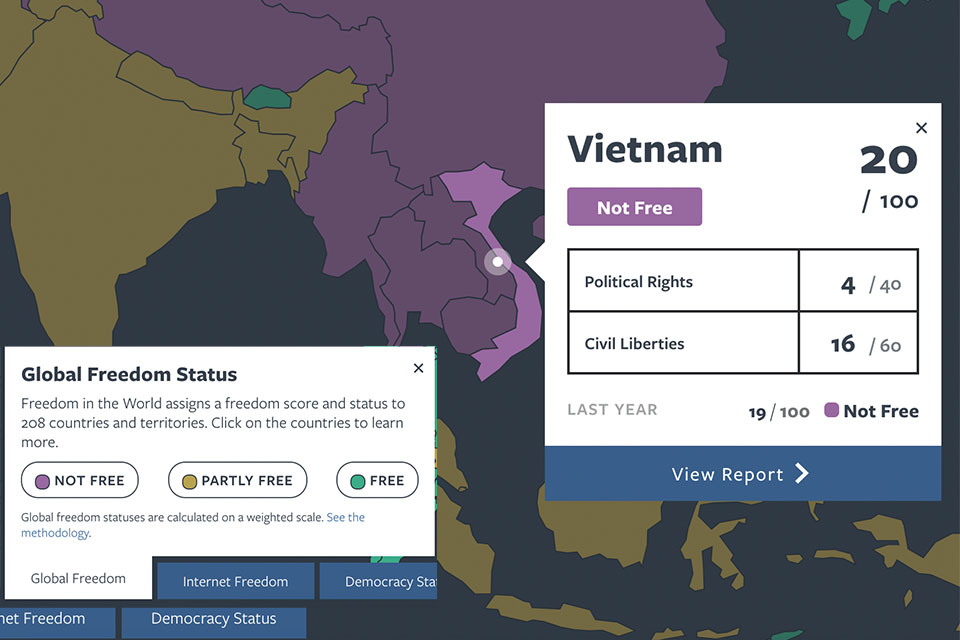Follow the 'See the methodology' link
The image size is (960, 640).
pyautogui.click(x=345, y=518)
